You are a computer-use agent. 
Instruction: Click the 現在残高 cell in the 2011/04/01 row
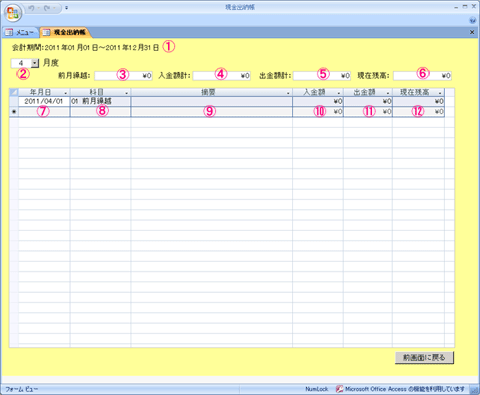[418, 101]
